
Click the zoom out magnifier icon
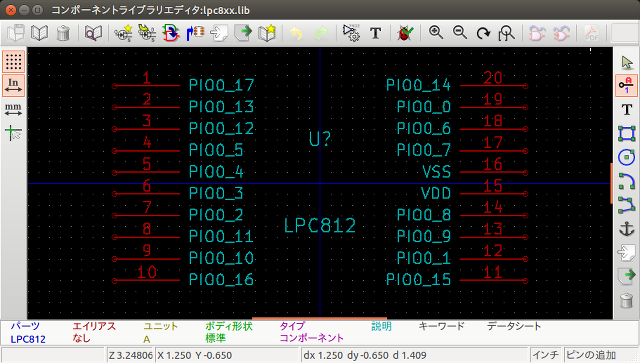pos(460,33)
